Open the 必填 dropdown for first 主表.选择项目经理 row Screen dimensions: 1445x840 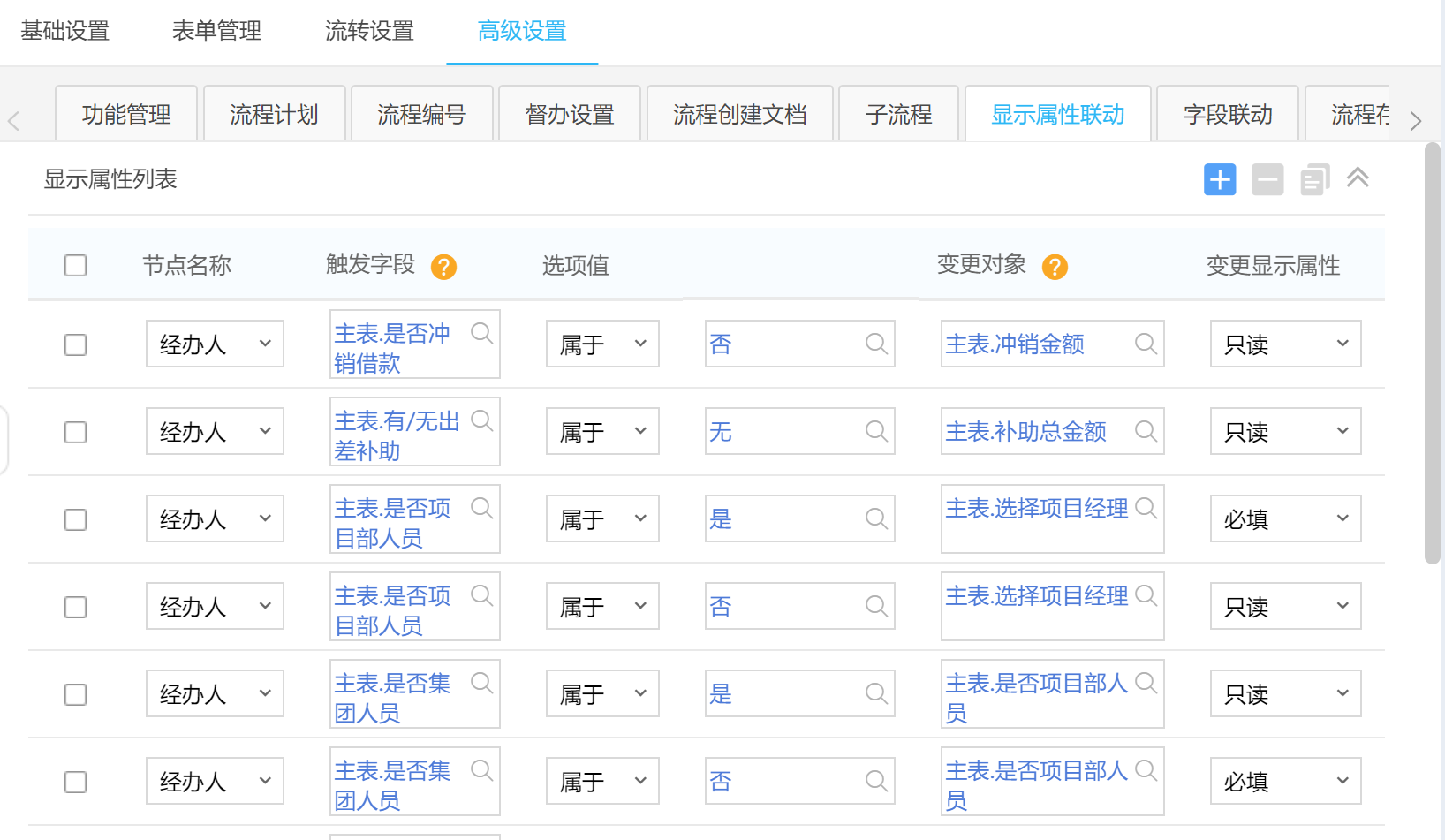pos(1285,518)
